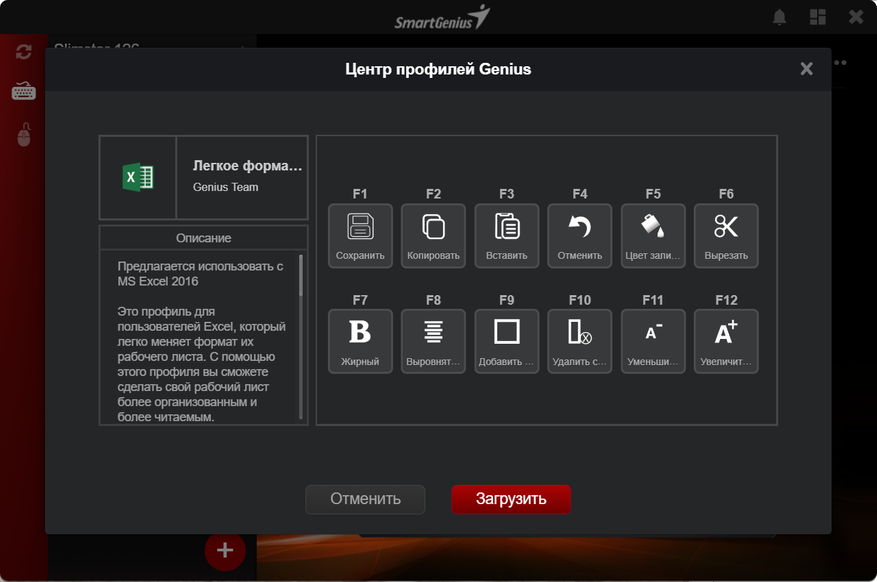Select the F12 increase font size icon
This screenshot has width=877, height=582.
click(726, 332)
